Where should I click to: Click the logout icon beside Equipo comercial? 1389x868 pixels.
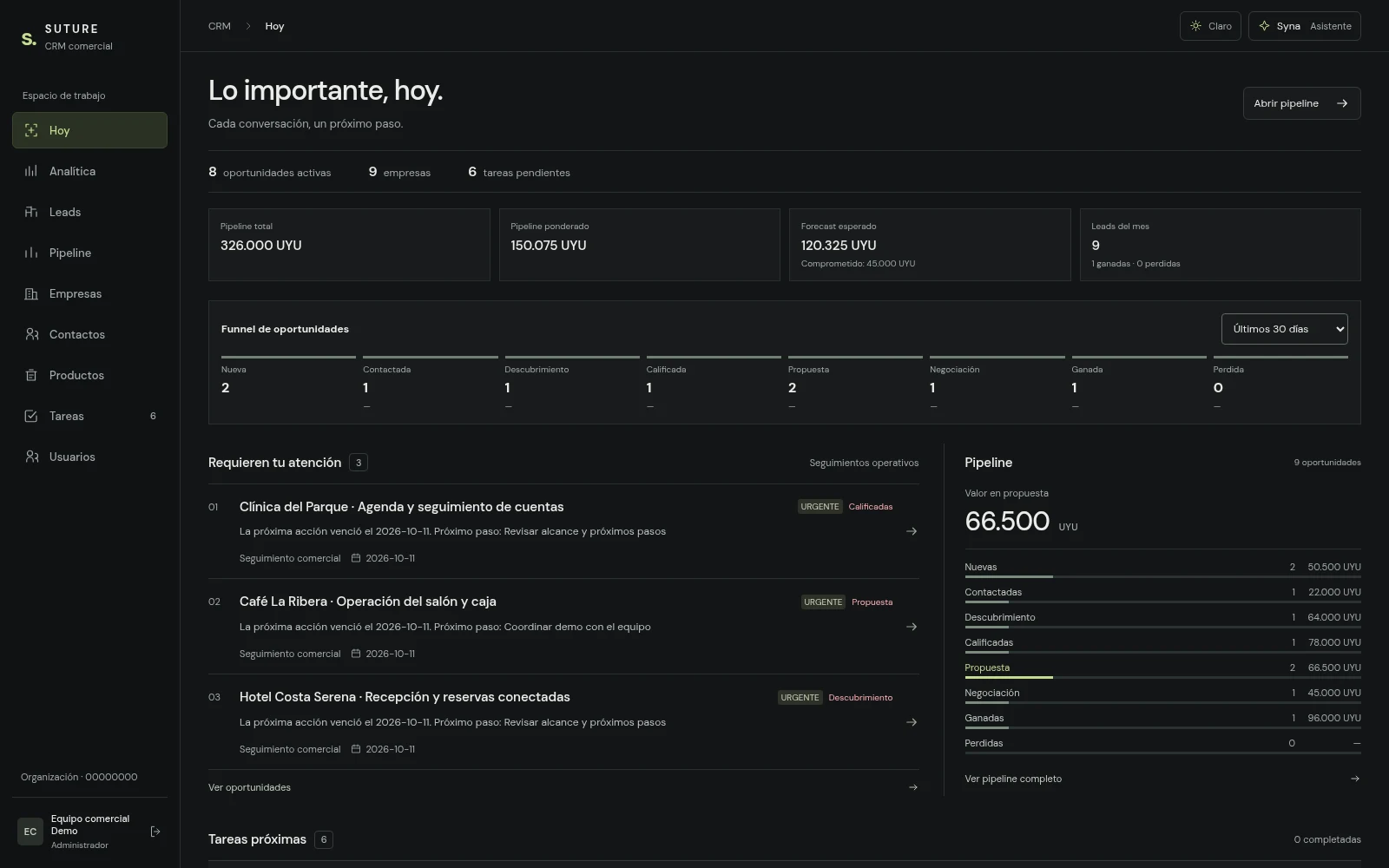click(x=155, y=832)
